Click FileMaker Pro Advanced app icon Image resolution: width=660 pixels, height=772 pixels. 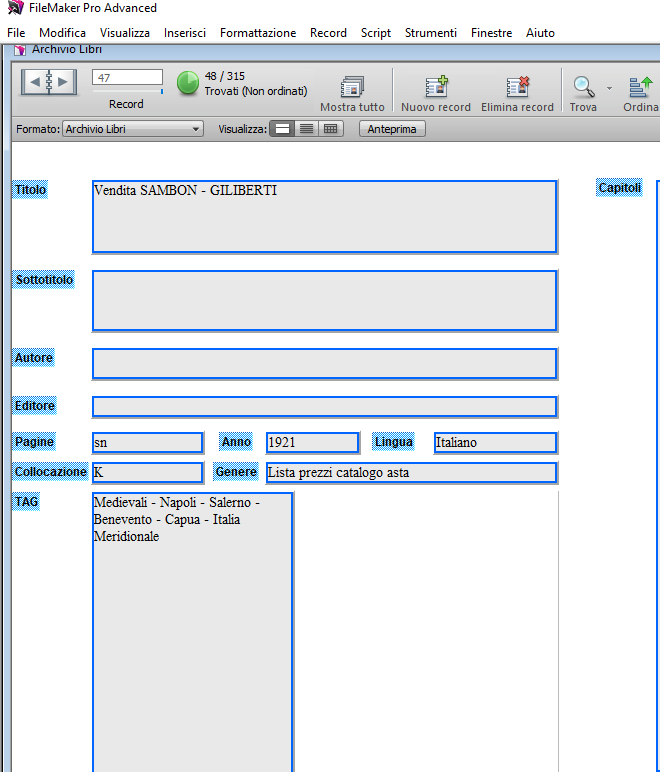click(16, 7)
